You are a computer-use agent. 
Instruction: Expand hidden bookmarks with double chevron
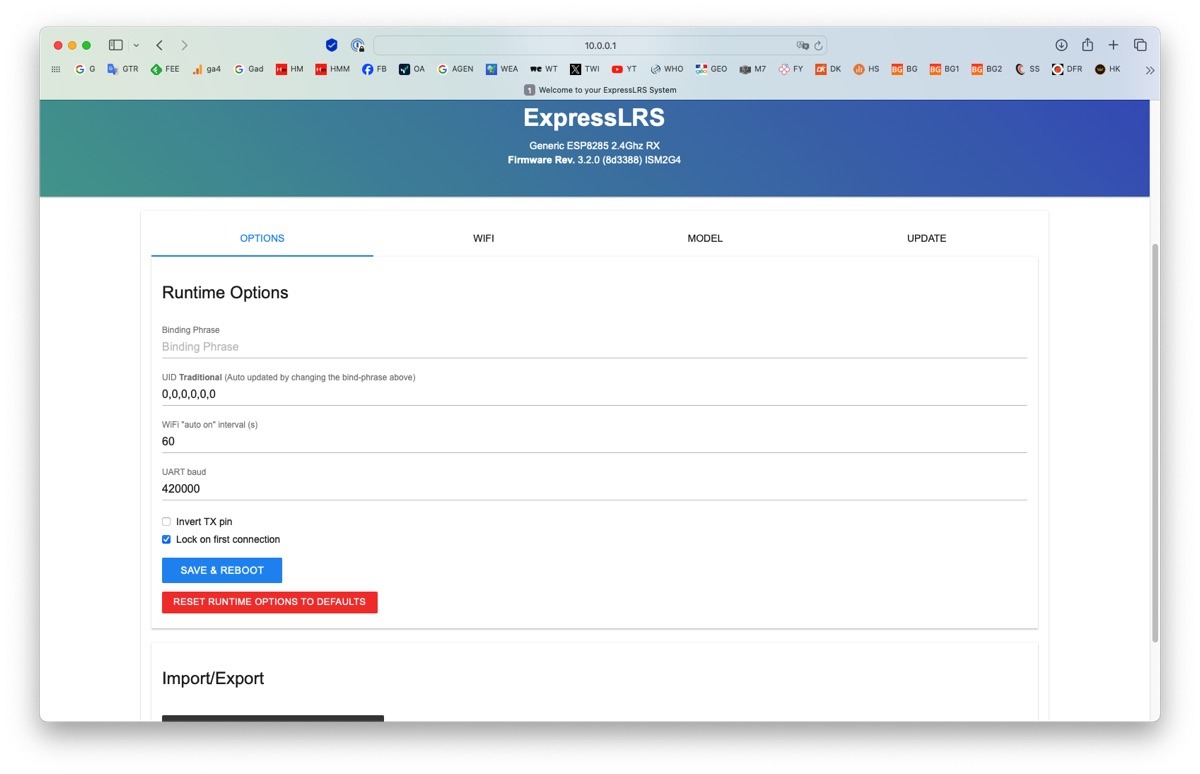(x=1150, y=70)
